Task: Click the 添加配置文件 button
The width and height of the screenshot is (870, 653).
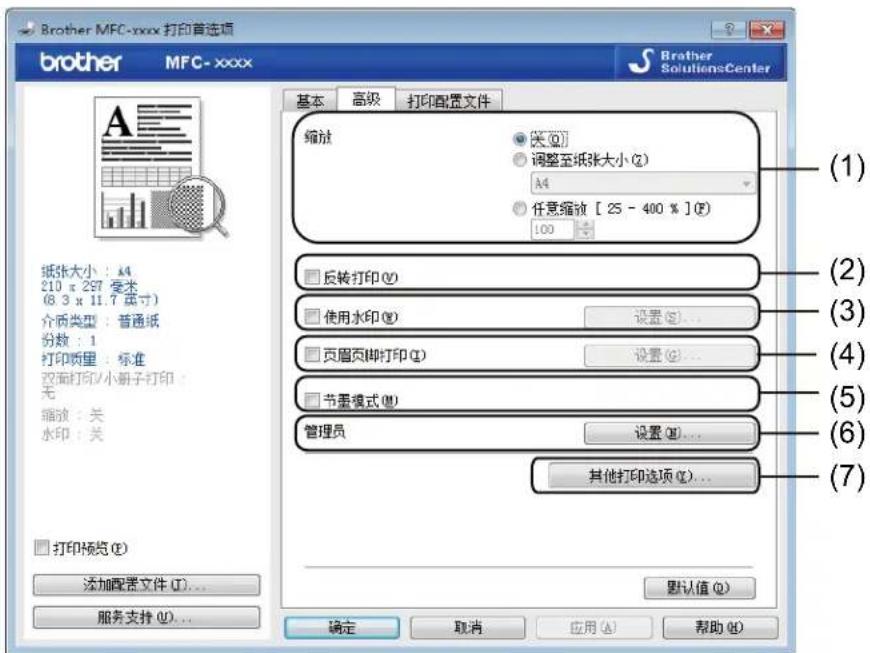Action: coord(146,585)
